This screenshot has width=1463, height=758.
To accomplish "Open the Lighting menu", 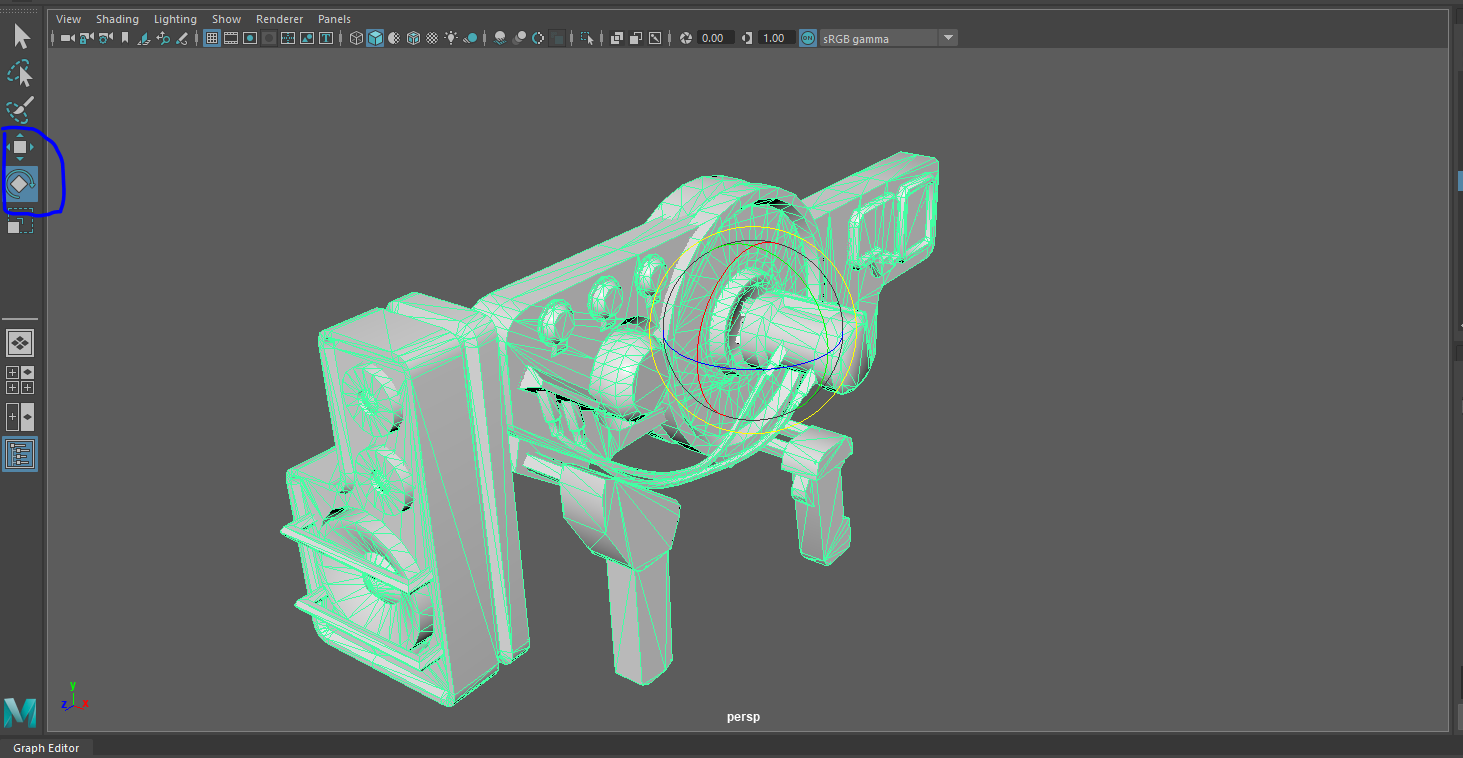I will 175,19.
